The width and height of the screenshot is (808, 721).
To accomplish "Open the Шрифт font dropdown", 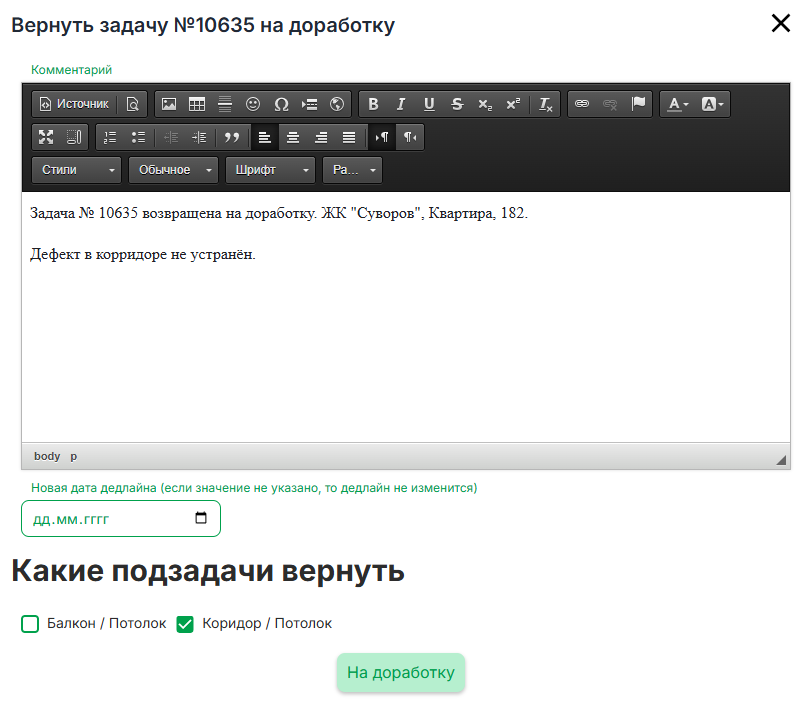I will pyautogui.click(x=270, y=170).
